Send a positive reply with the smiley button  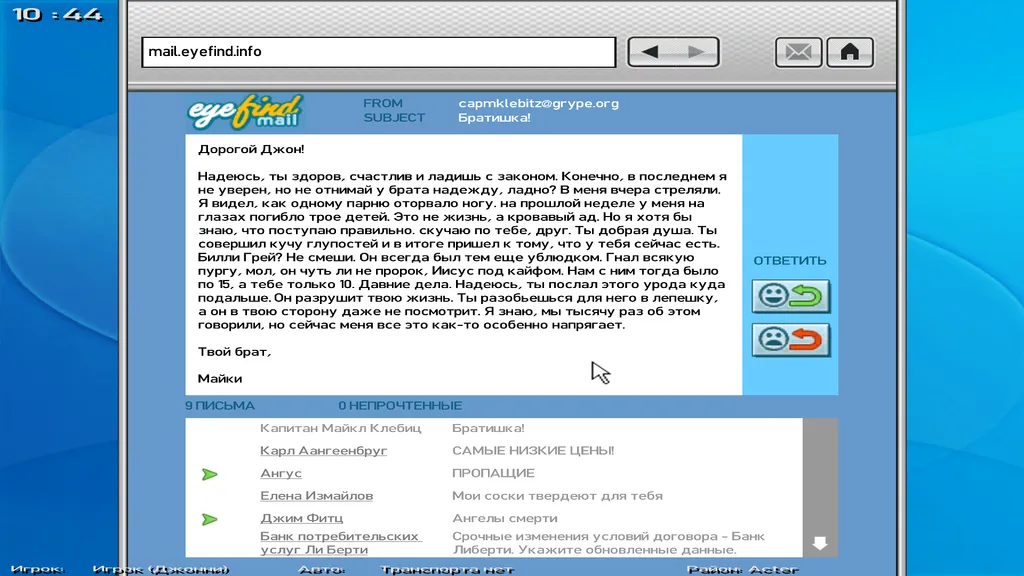(x=791, y=296)
